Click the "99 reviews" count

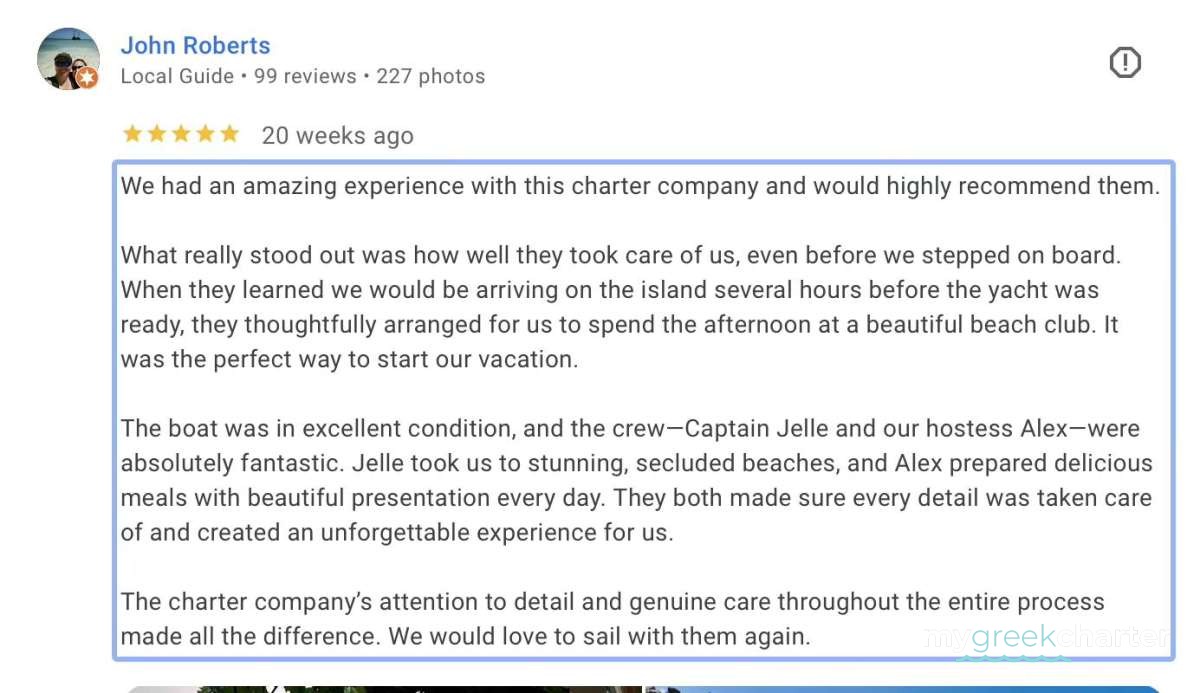(305, 76)
